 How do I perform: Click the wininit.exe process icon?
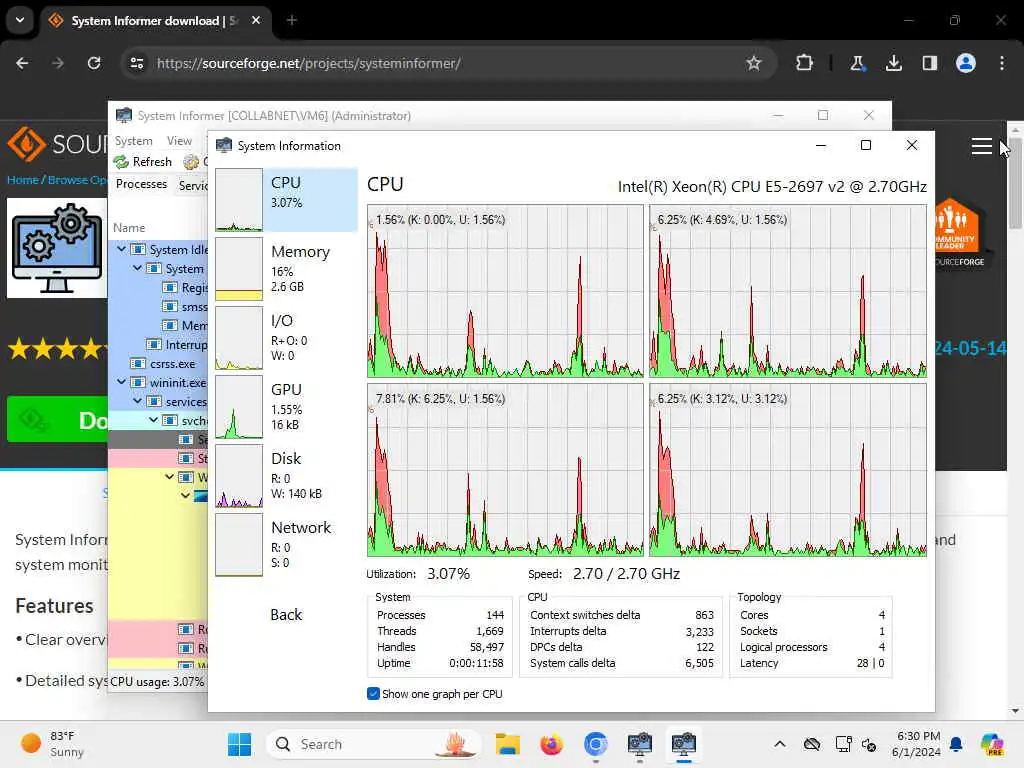[x=138, y=382]
